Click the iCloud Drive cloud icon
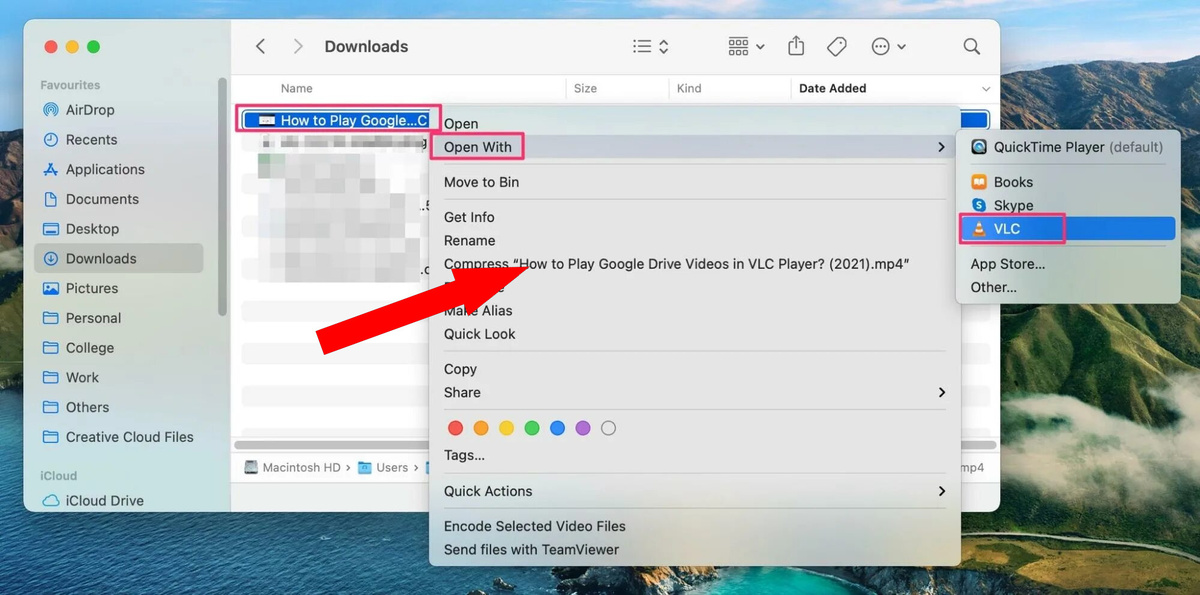This screenshot has width=1200, height=595. 51,500
